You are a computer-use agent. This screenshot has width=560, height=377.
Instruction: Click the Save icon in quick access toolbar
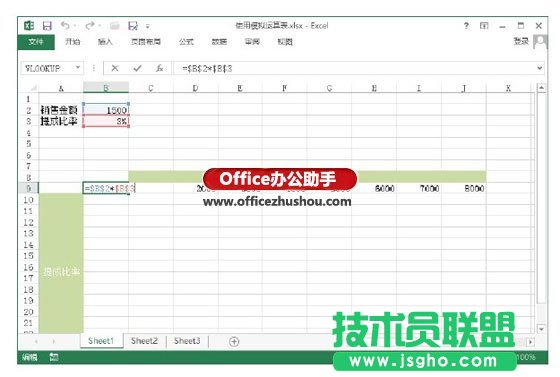47,26
